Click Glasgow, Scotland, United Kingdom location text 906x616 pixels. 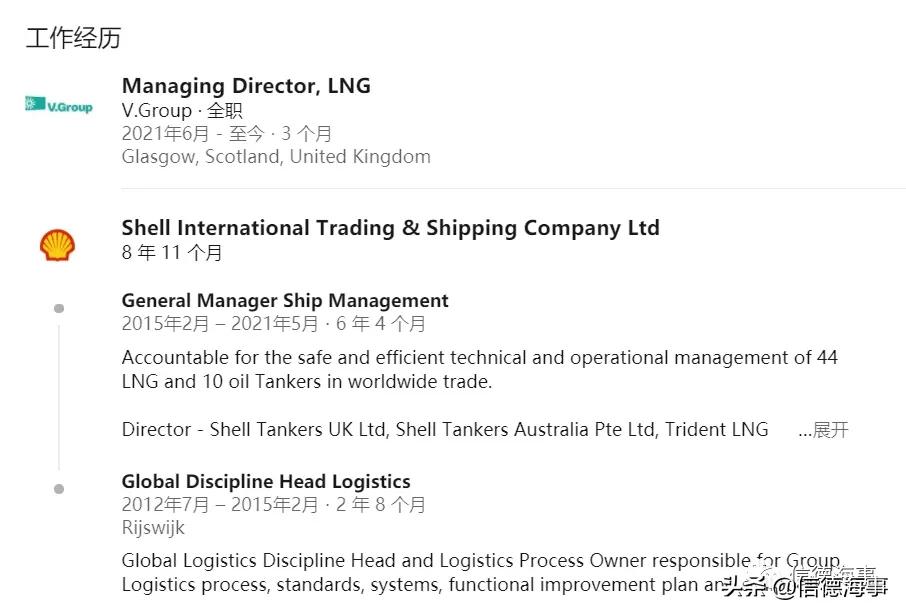276,157
